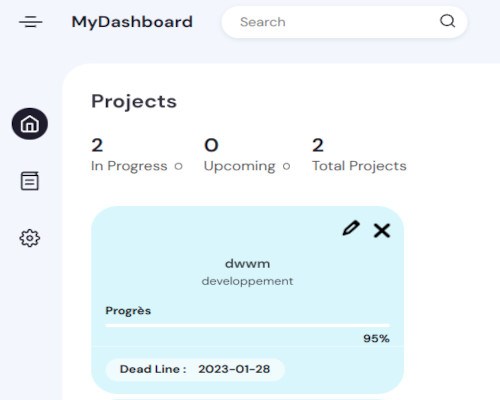This screenshot has height=400, width=500.
Task: Toggle the In Progress circle indicator
Action: coord(179,166)
